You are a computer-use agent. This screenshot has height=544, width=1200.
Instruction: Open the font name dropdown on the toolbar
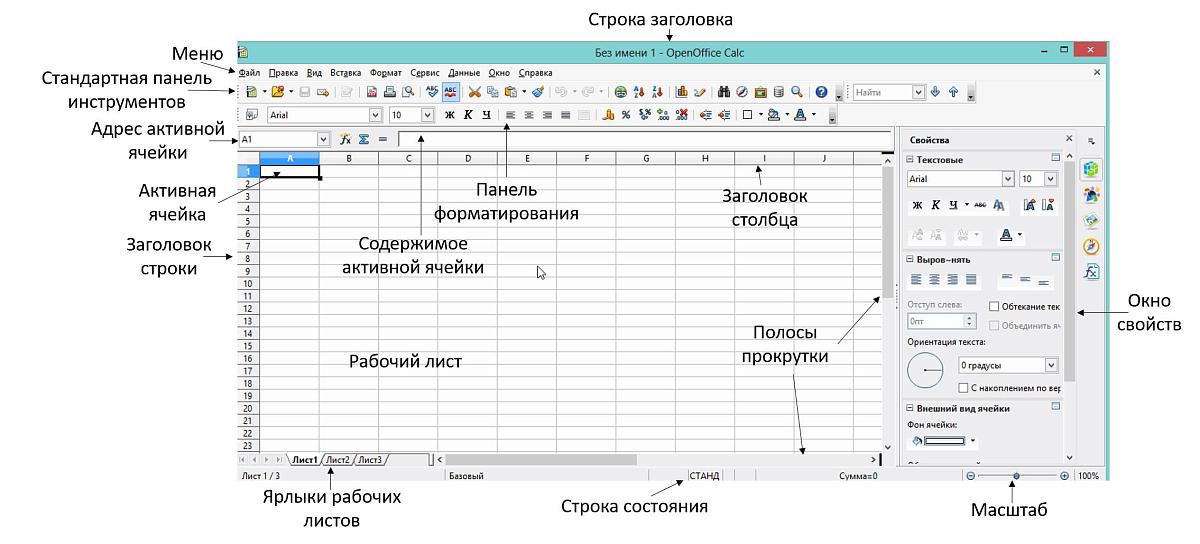coord(375,115)
